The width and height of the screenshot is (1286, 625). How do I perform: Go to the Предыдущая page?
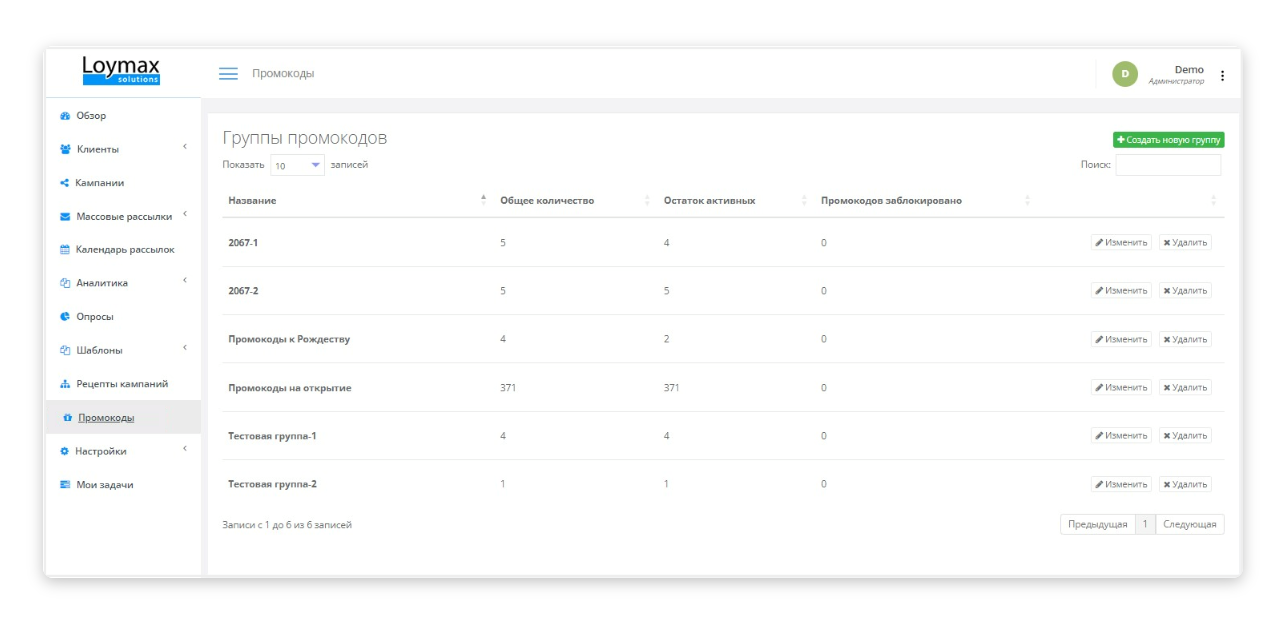click(x=1098, y=525)
